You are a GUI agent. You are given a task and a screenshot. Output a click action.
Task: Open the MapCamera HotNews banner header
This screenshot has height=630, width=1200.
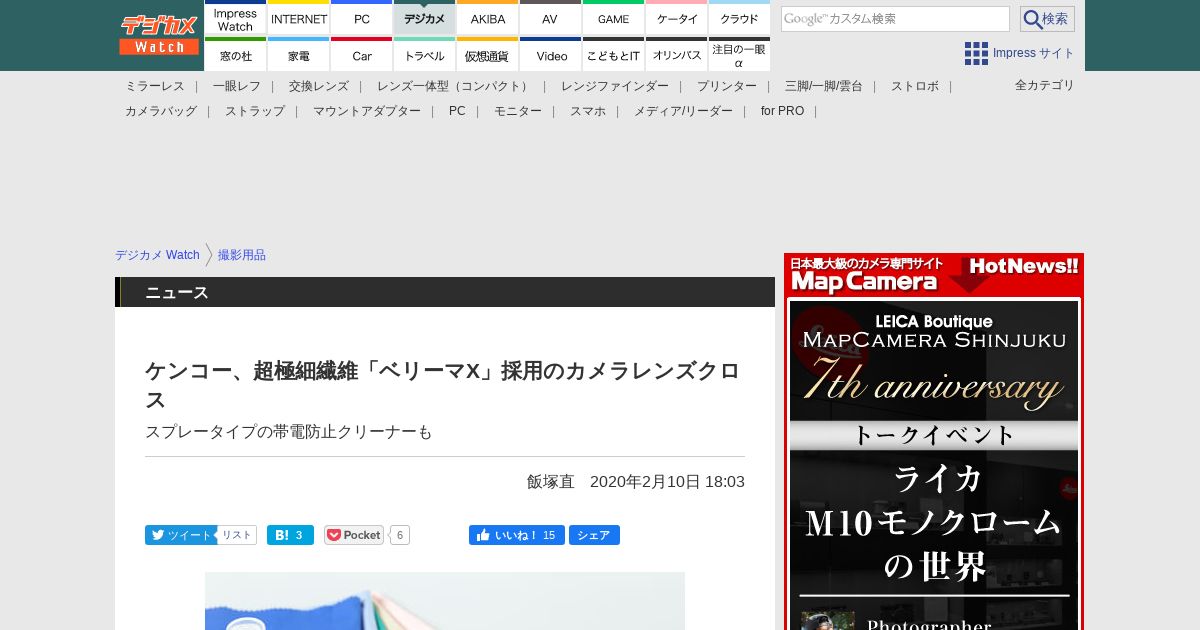[934, 274]
